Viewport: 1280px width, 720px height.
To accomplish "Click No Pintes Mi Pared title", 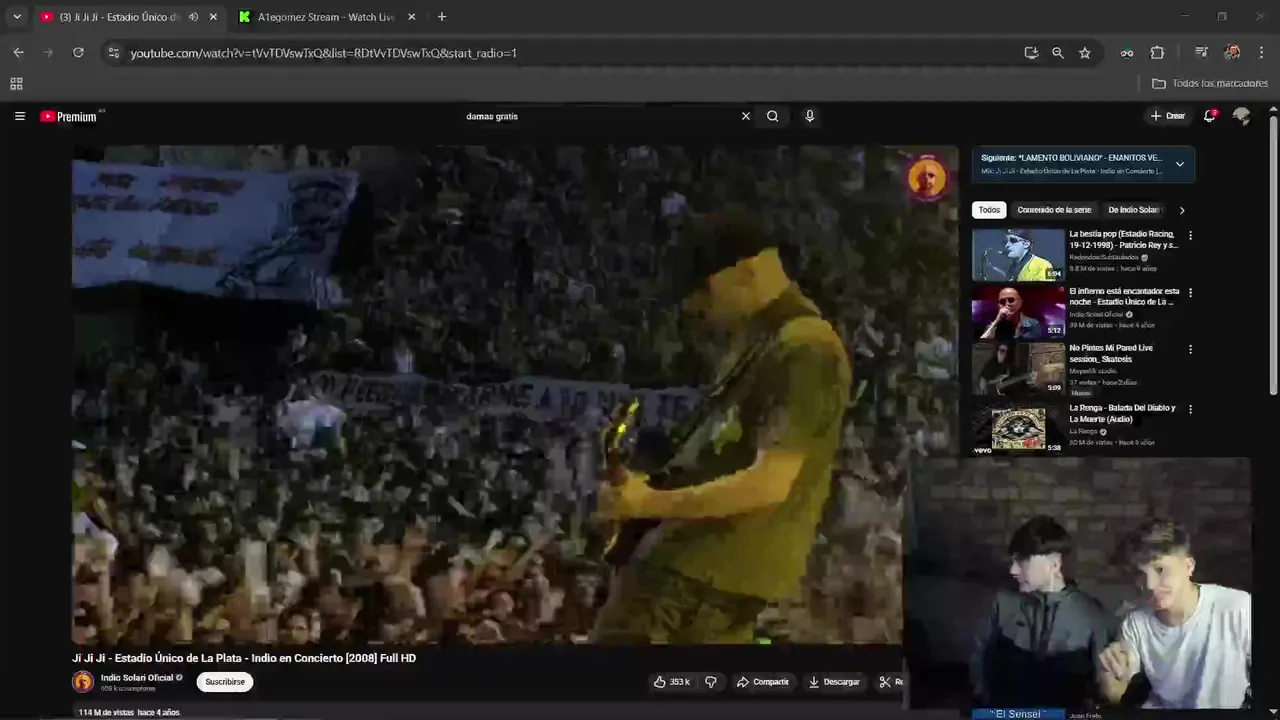I will pyautogui.click(x=1111, y=353).
